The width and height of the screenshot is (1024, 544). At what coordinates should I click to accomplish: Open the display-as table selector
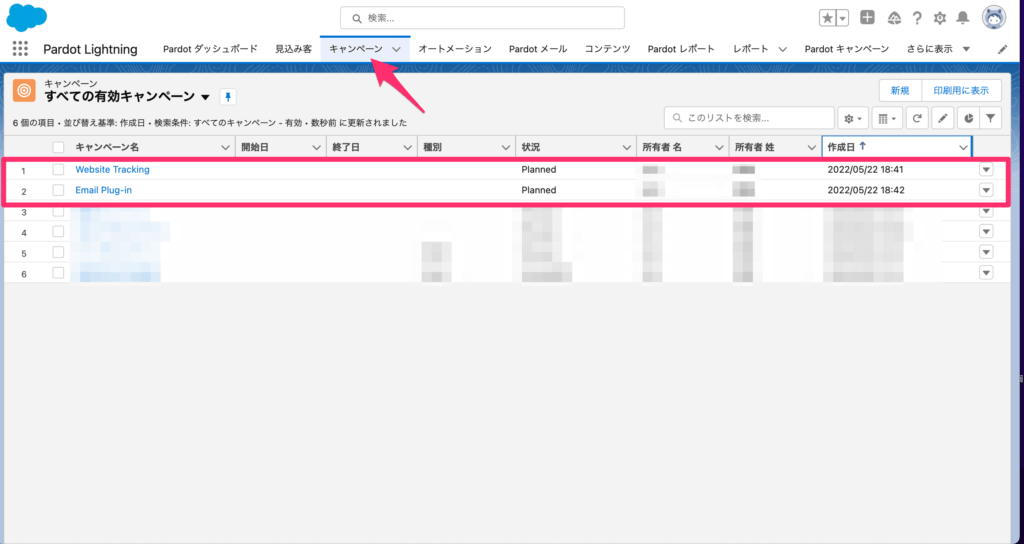pyautogui.click(x=887, y=118)
